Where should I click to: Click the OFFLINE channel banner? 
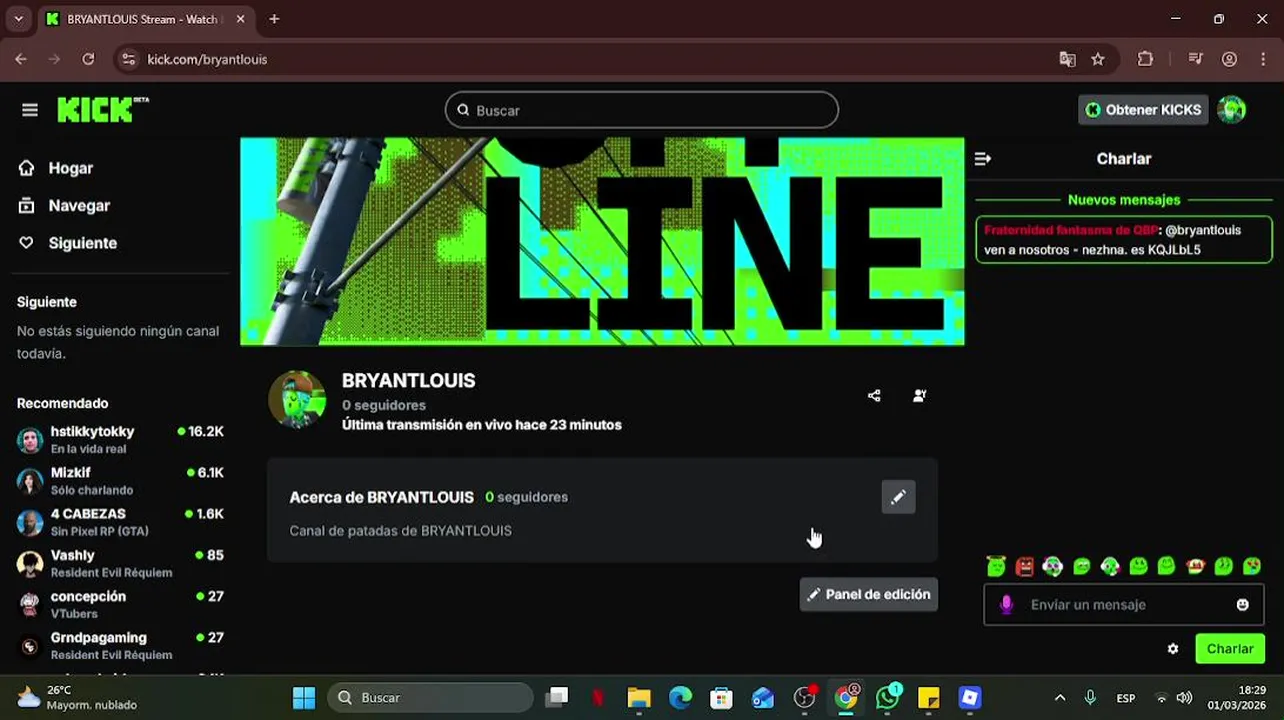click(602, 241)
